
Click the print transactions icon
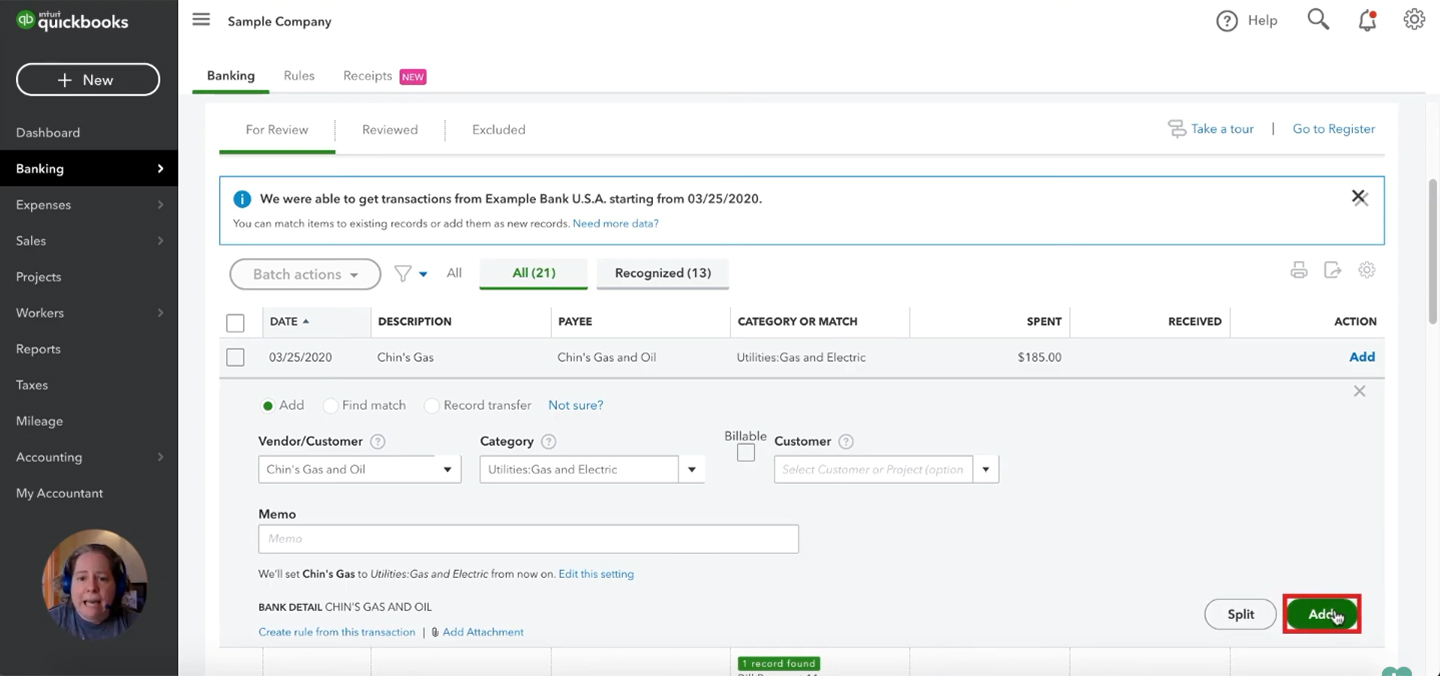(1299, 270)
